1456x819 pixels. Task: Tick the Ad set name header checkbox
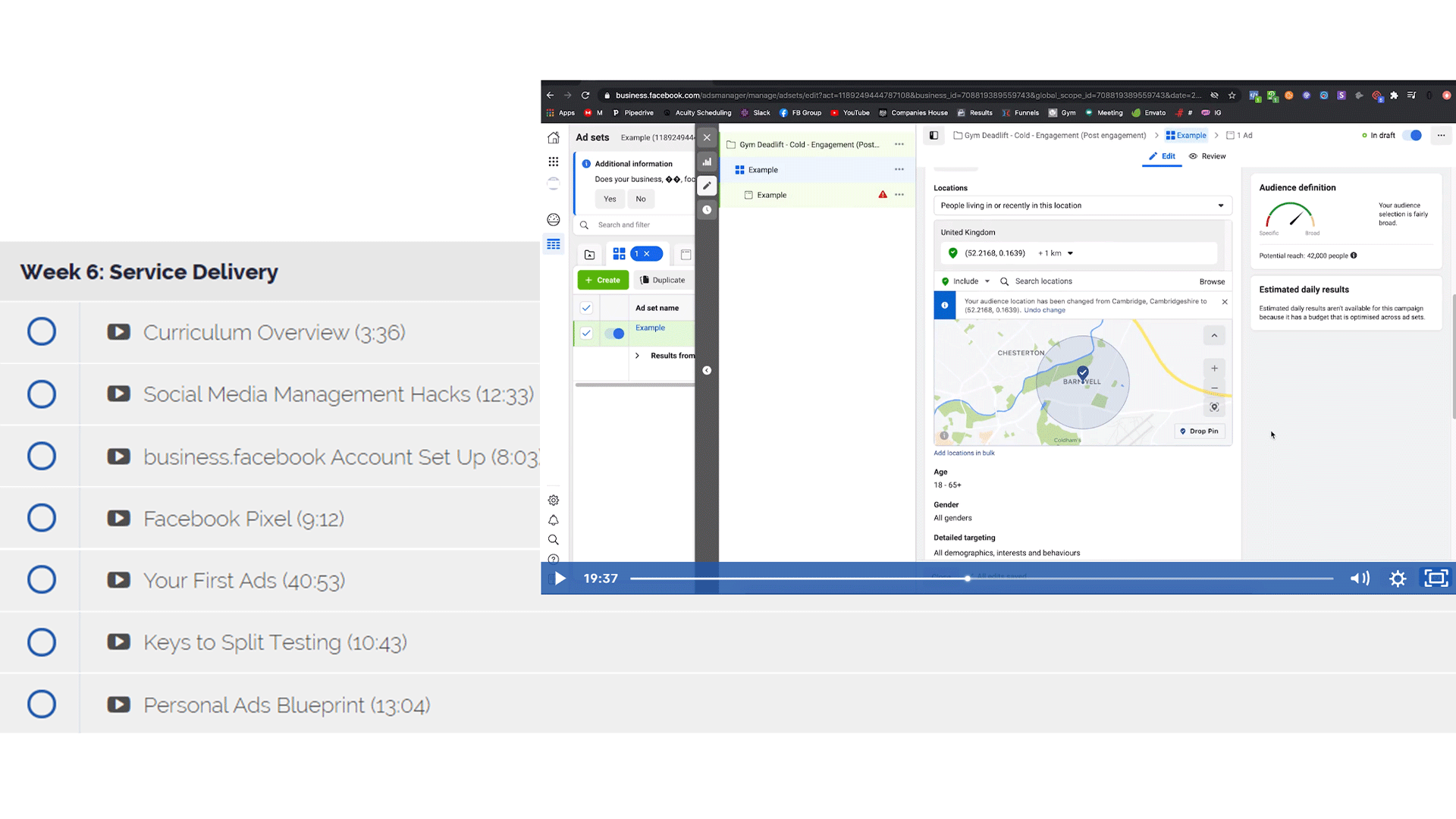coord(586,308)
